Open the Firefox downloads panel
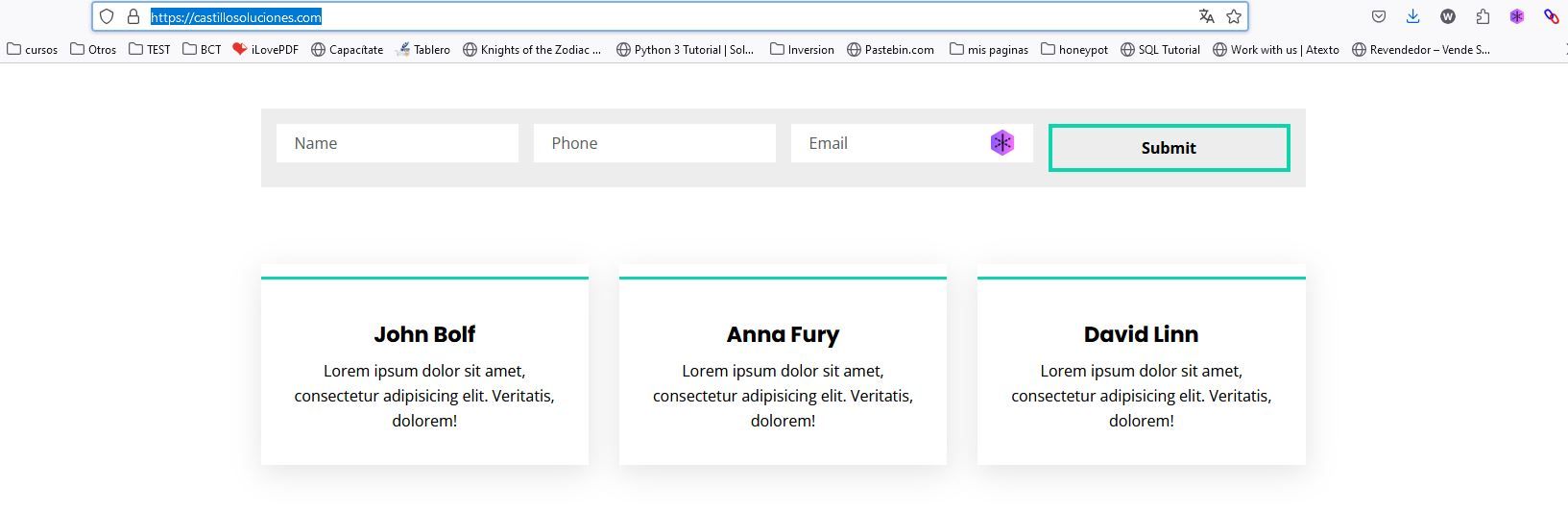 pyautogui.click(x=1413, y=16)
